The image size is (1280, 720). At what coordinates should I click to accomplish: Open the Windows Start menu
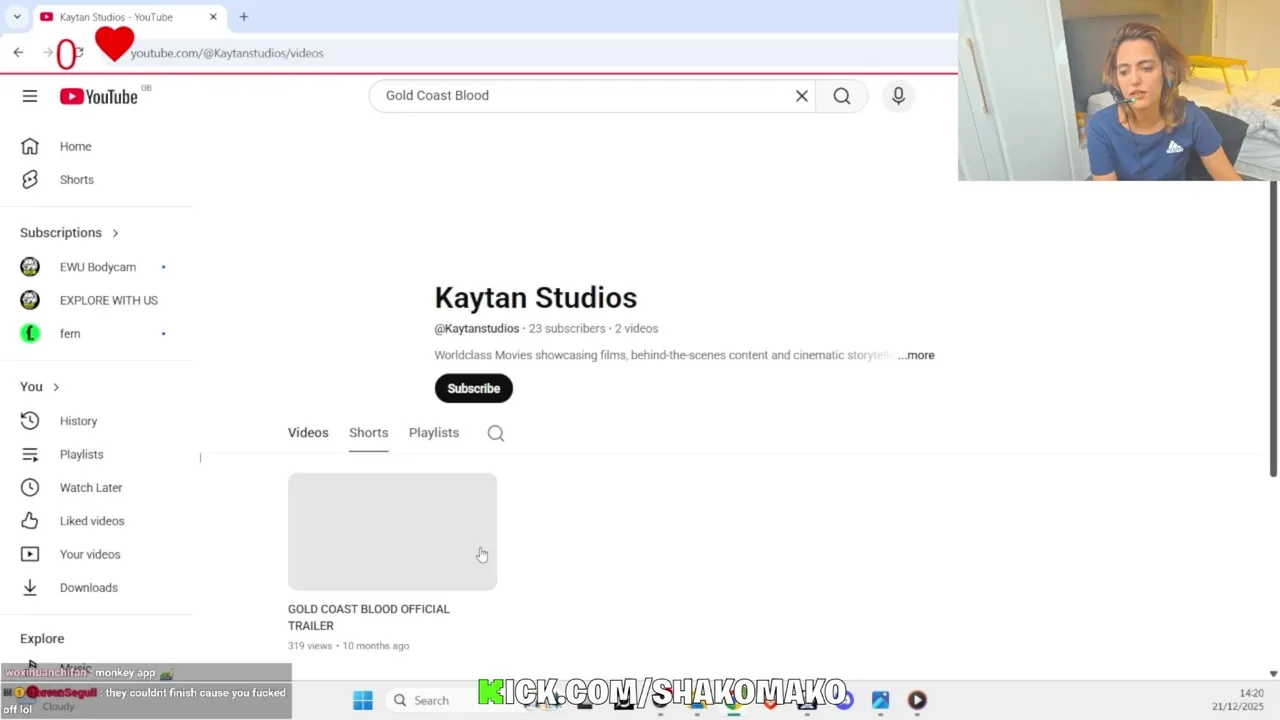(x=363, y=700)
